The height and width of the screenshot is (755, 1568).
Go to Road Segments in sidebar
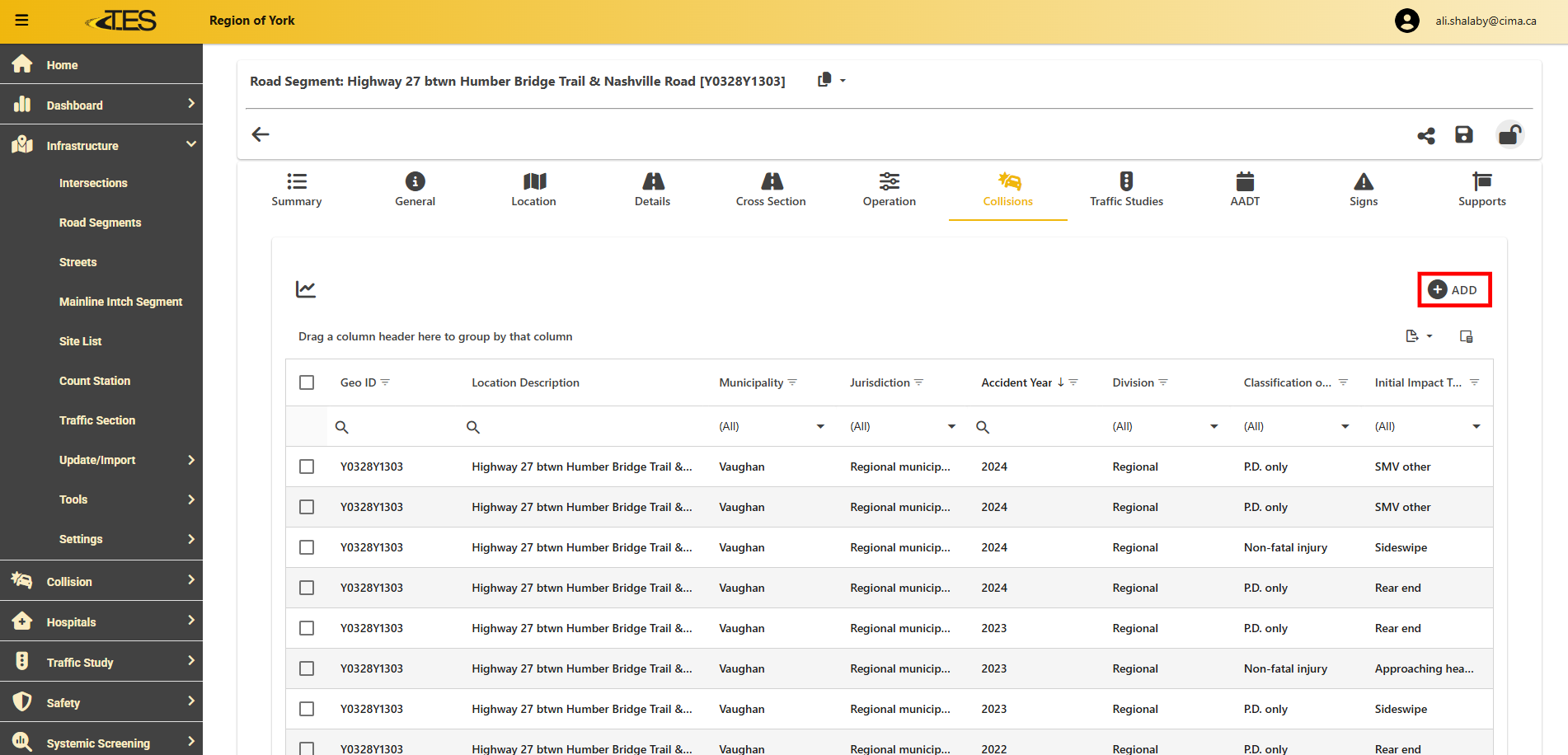point(100,223)
